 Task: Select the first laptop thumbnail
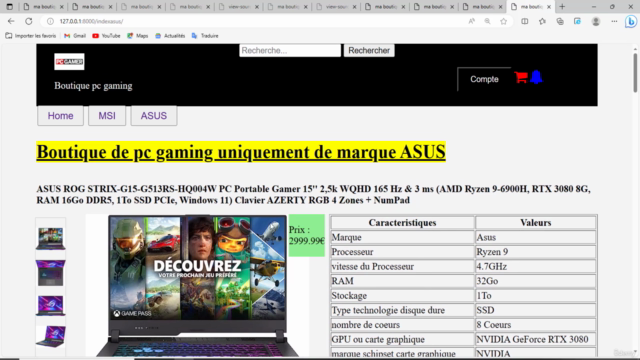tap(51, 238)
